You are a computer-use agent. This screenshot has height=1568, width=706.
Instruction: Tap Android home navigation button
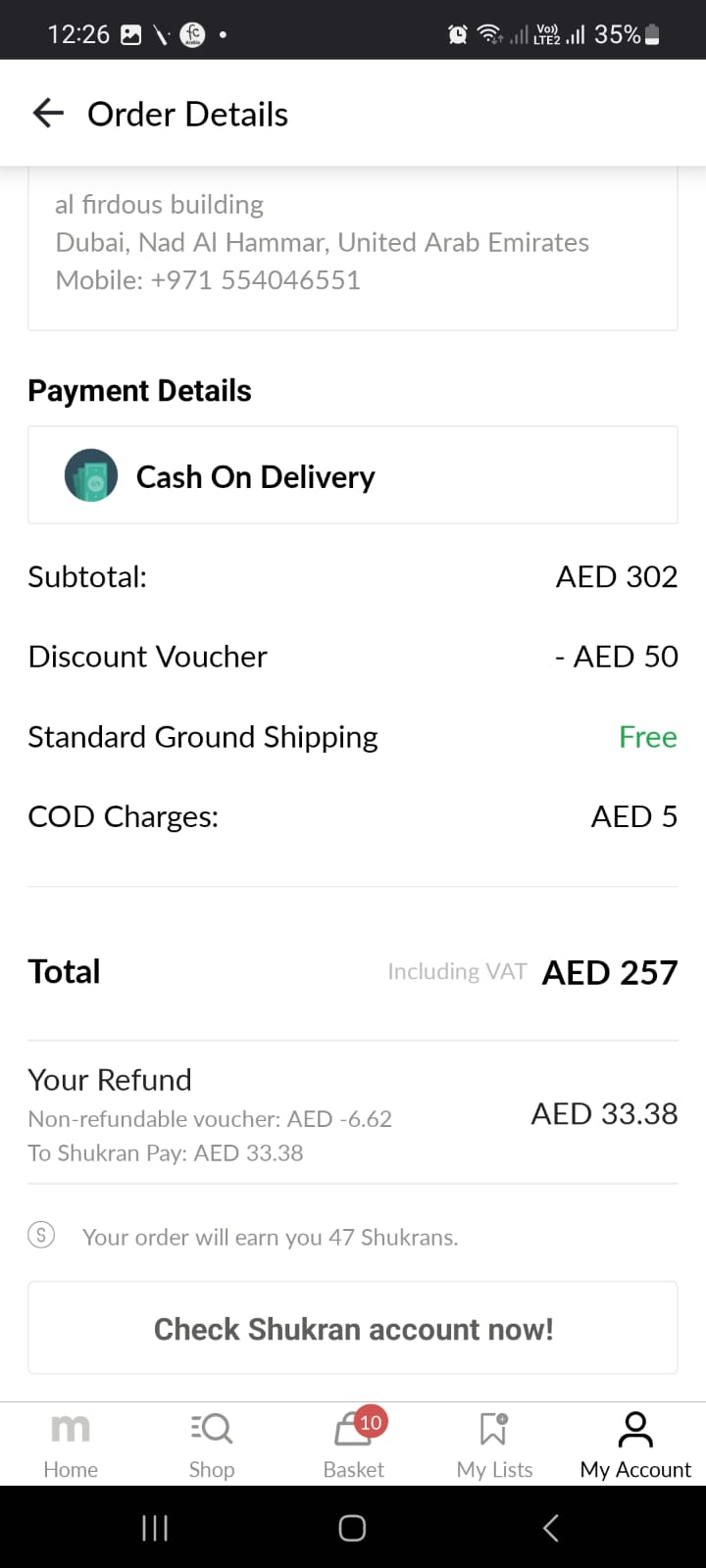(352, 1528)
